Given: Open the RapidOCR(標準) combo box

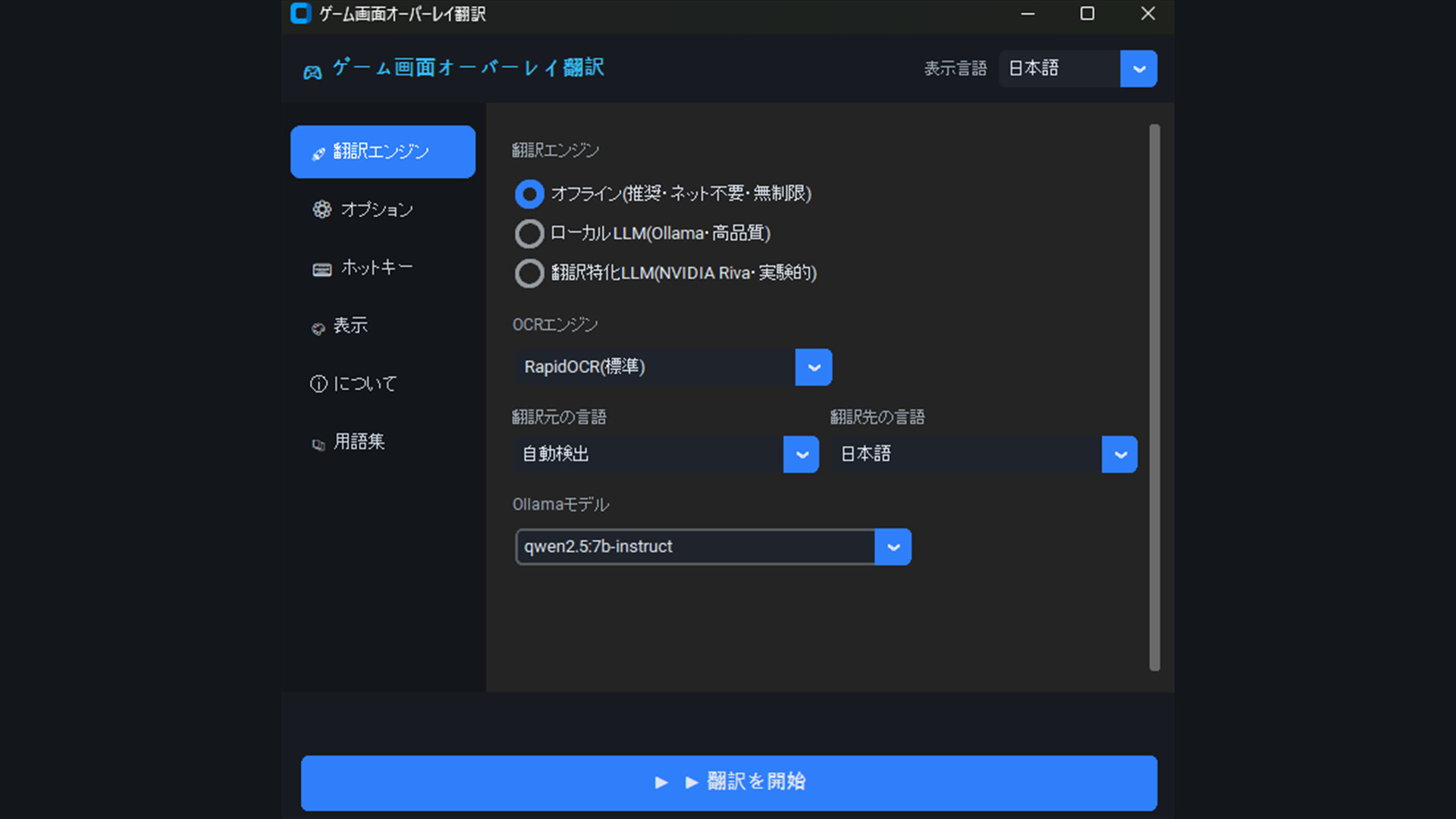Looking at the screenshot, I should point(673,367).
